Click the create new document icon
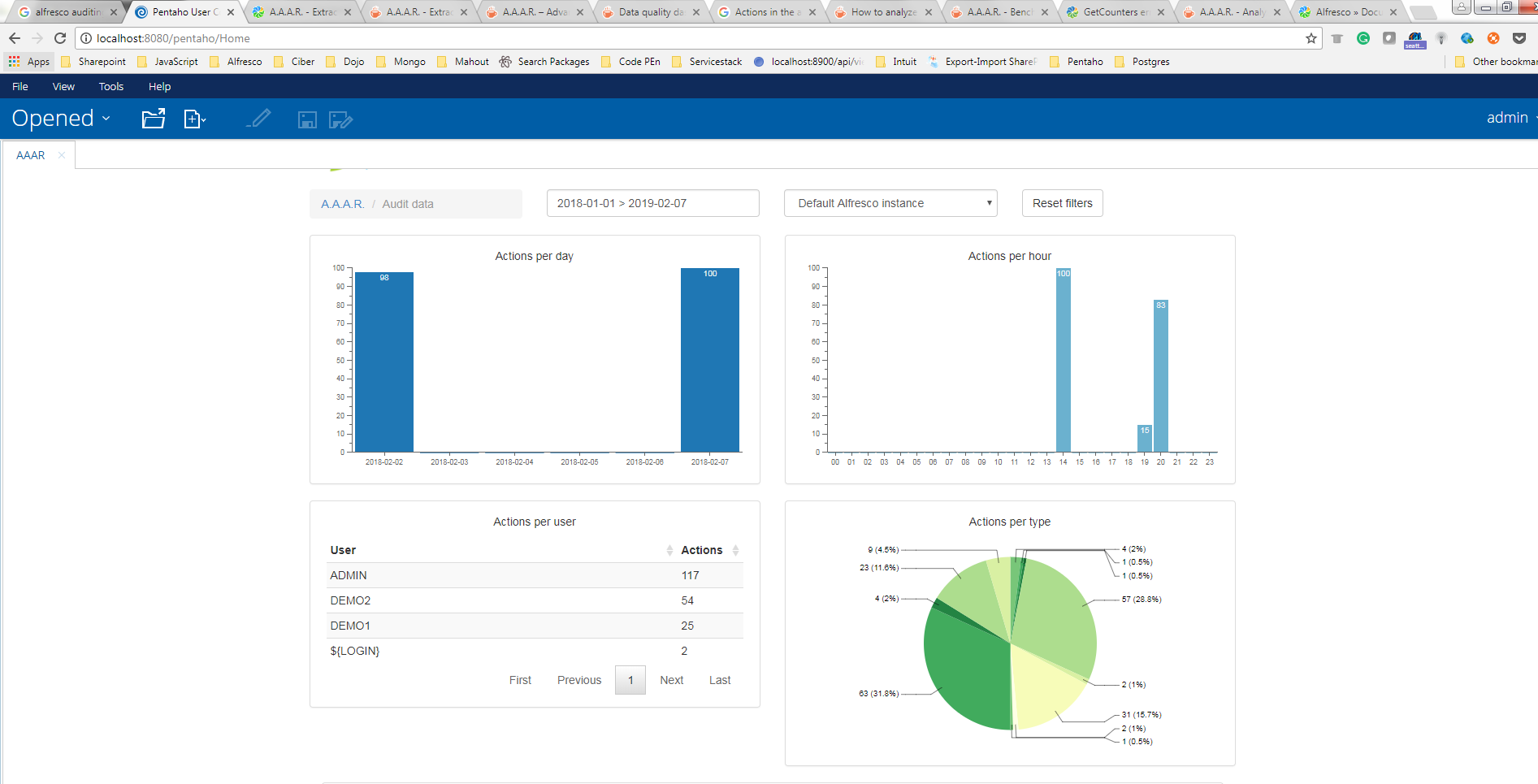 coord(194,119)
